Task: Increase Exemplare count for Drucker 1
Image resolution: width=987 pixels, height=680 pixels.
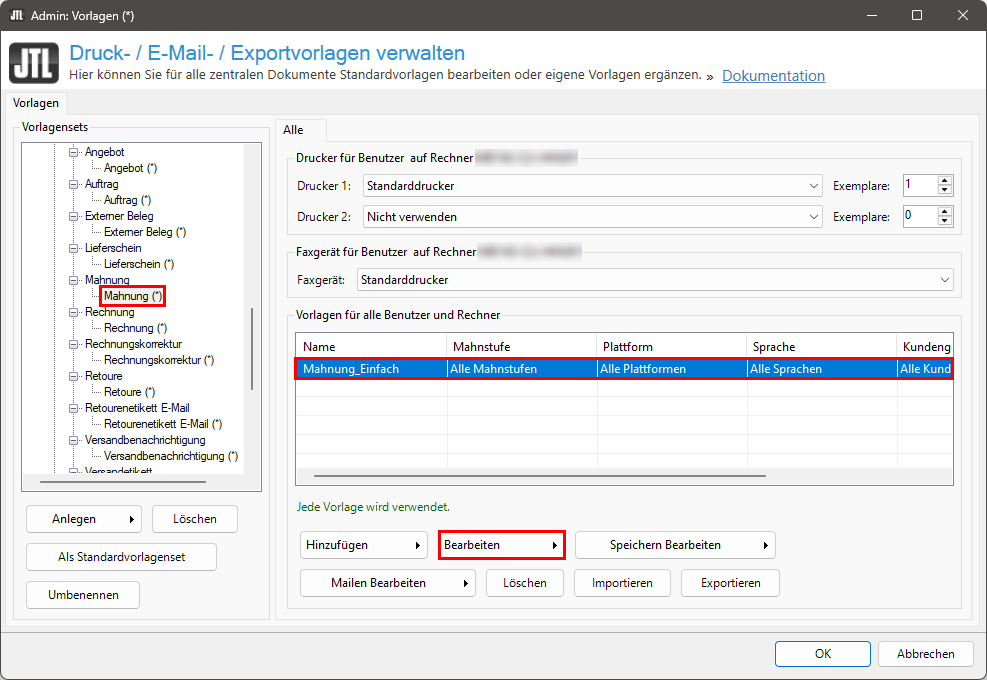Action: pyautogui.click(x=944, y=181)
